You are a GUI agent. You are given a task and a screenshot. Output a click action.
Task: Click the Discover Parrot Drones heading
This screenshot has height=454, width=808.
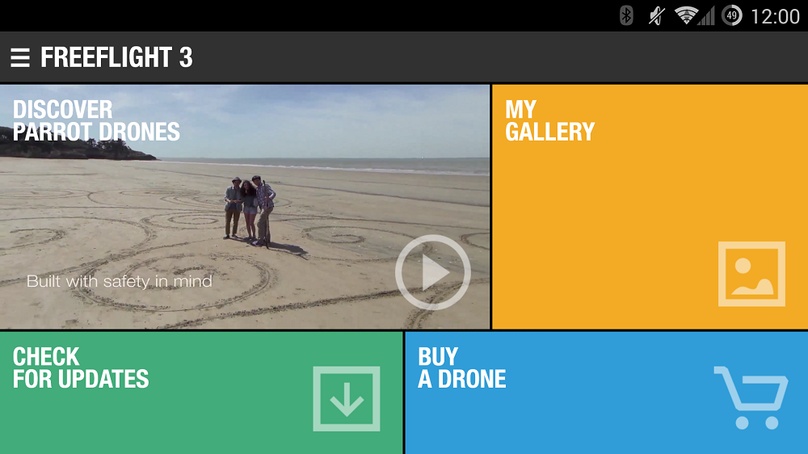pyautogui.click(x=96, y=121)
